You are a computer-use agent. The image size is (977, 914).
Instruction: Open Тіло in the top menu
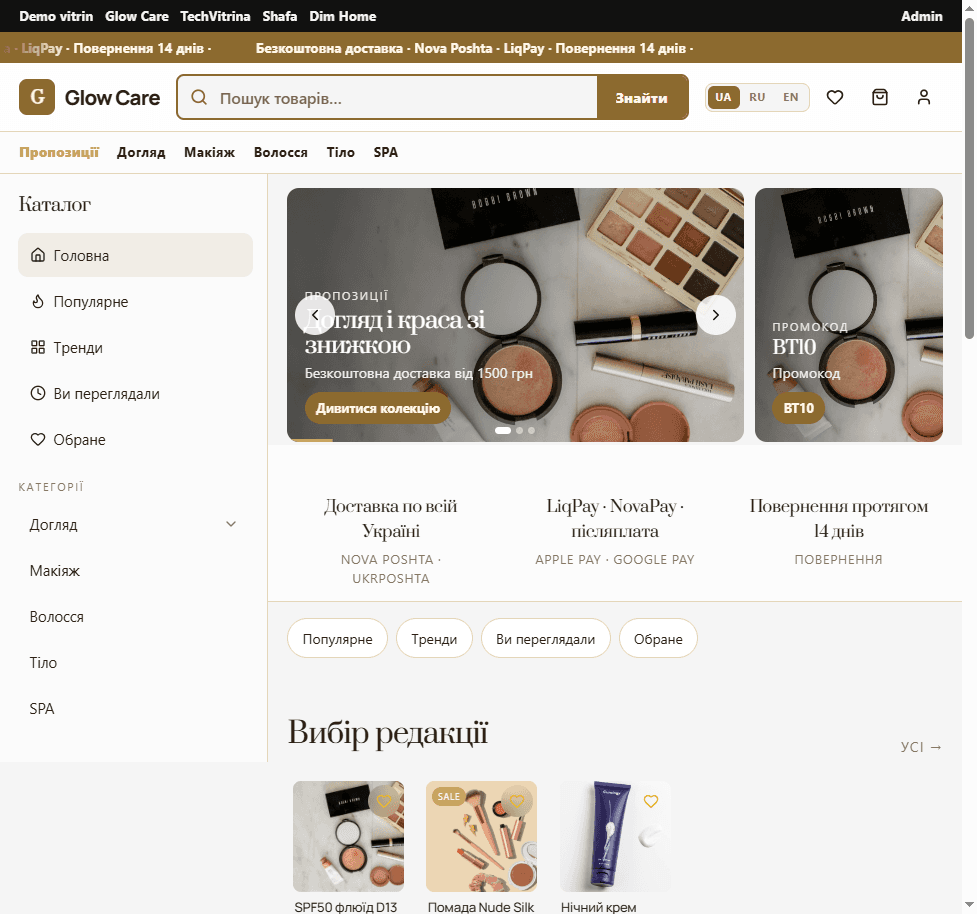coord(340,152)
